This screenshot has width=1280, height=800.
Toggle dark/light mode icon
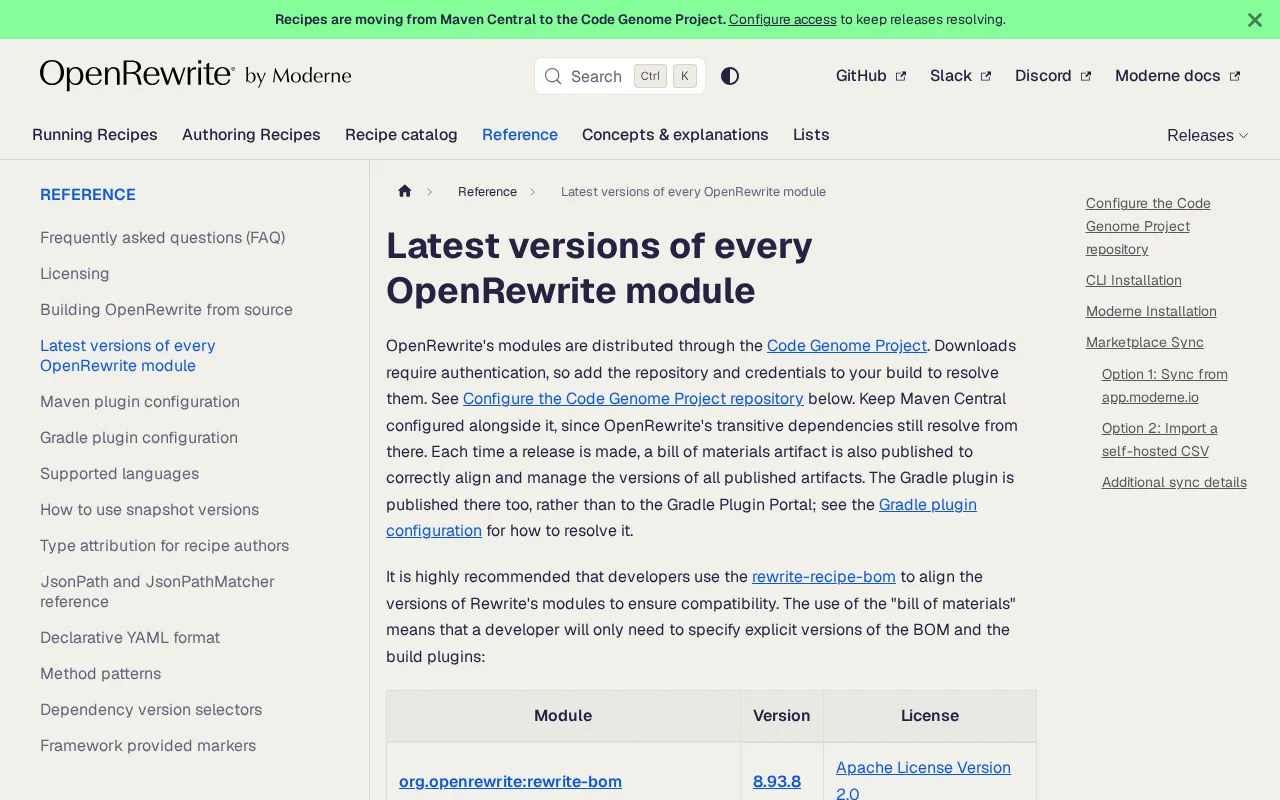(730, 76)
